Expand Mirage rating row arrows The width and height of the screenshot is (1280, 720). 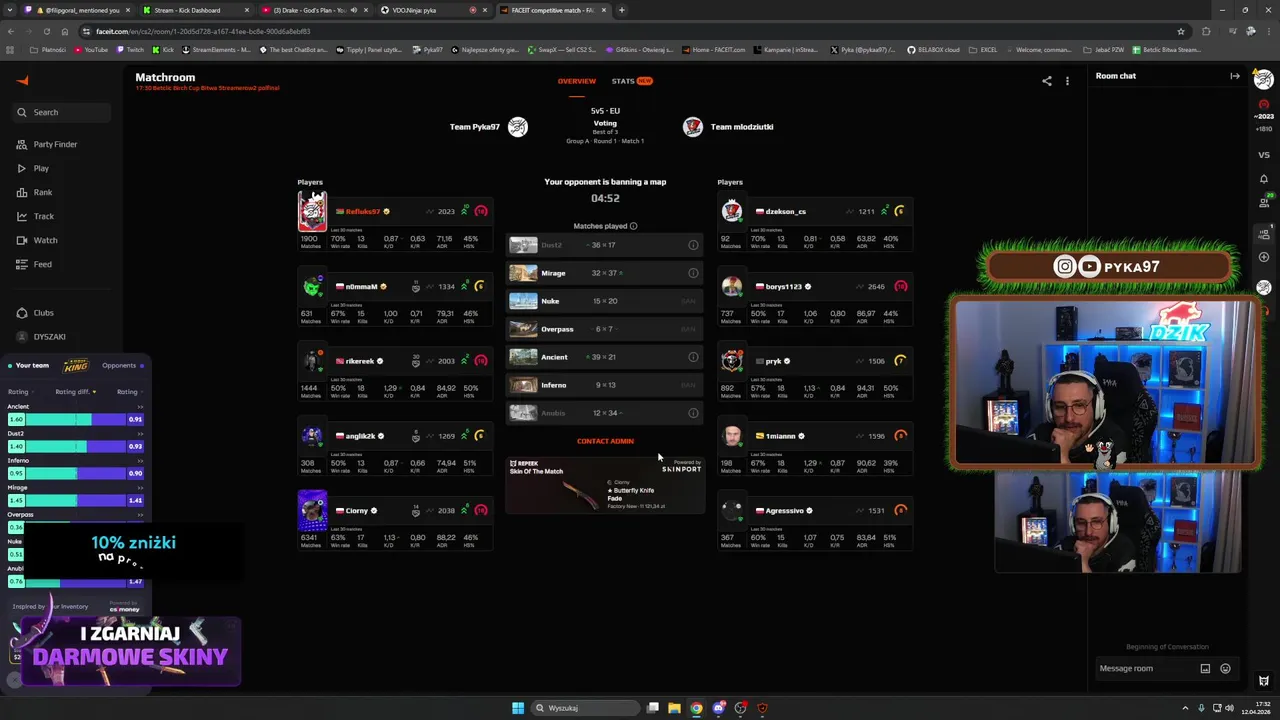(x=140, y=488)
